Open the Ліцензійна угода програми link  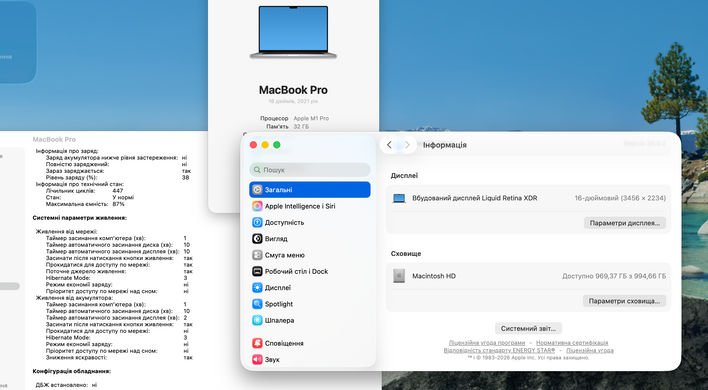point(487,343)
